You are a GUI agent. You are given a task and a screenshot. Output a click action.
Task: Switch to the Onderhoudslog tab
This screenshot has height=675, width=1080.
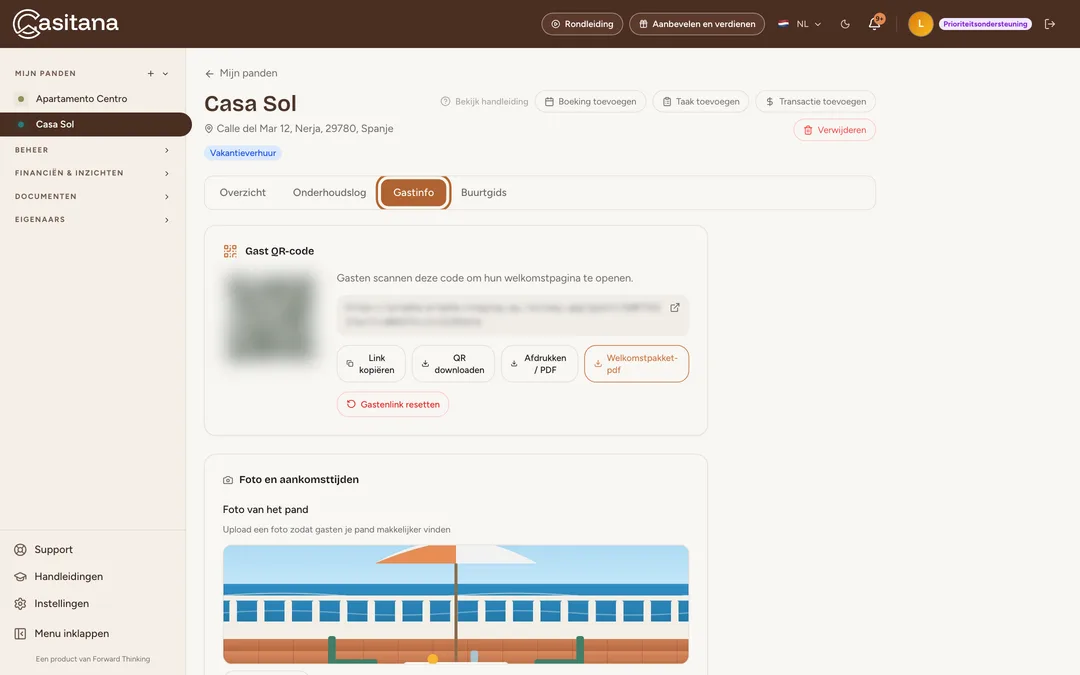[x=329, y=193]
